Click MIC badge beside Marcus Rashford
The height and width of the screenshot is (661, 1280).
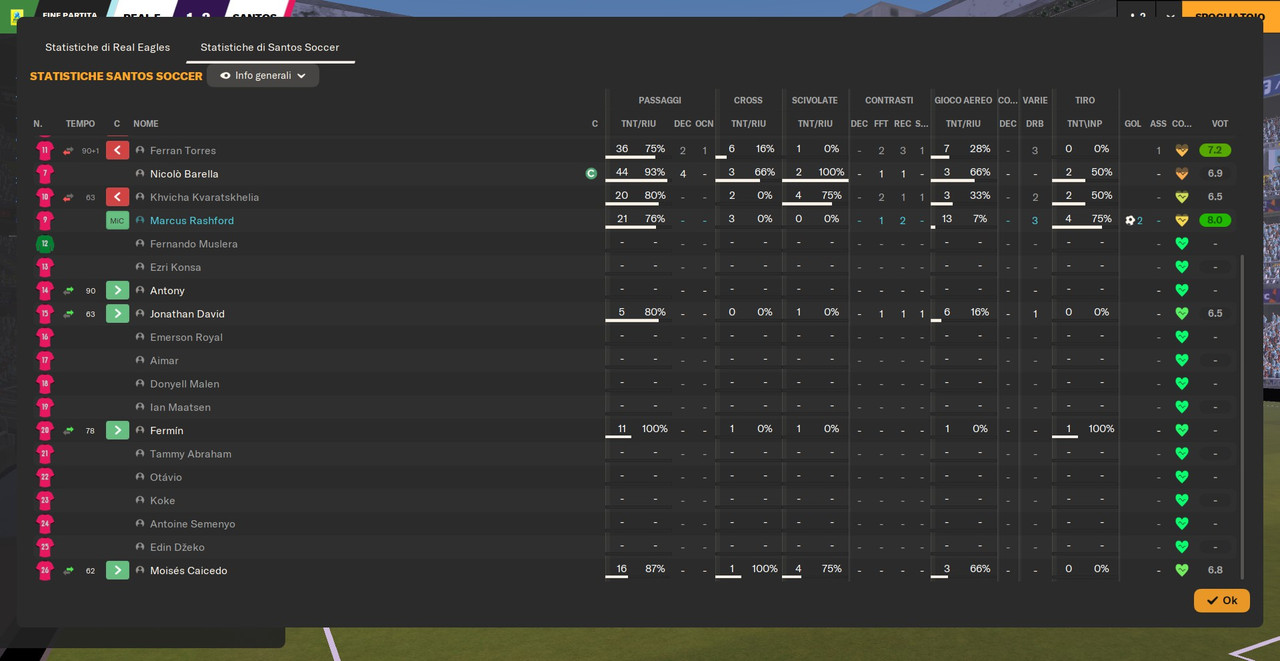click(117, 220)
